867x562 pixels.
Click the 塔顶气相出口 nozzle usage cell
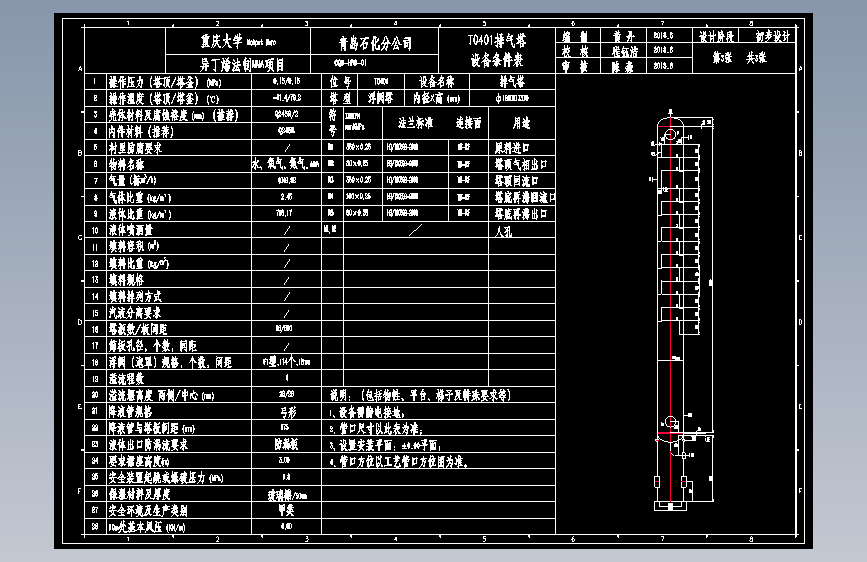[x=521, y=164]
